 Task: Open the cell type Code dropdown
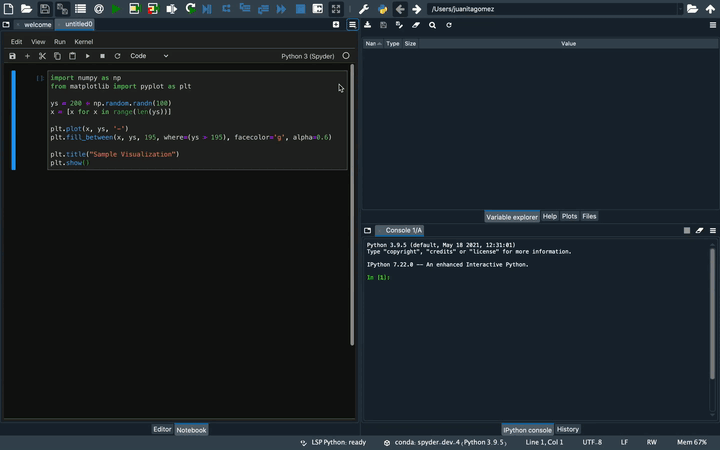[x=148, y=56]
